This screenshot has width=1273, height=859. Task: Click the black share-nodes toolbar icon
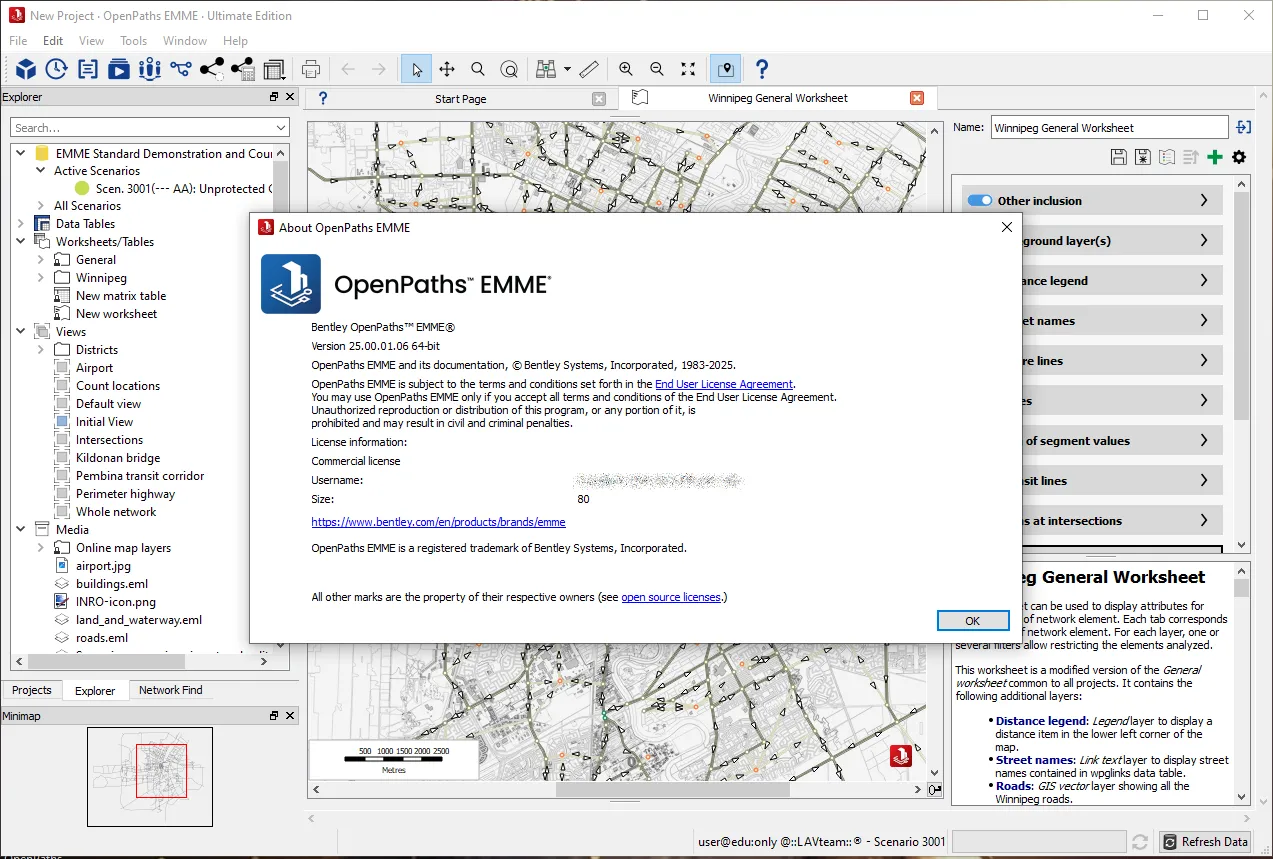tap(212, 69)
